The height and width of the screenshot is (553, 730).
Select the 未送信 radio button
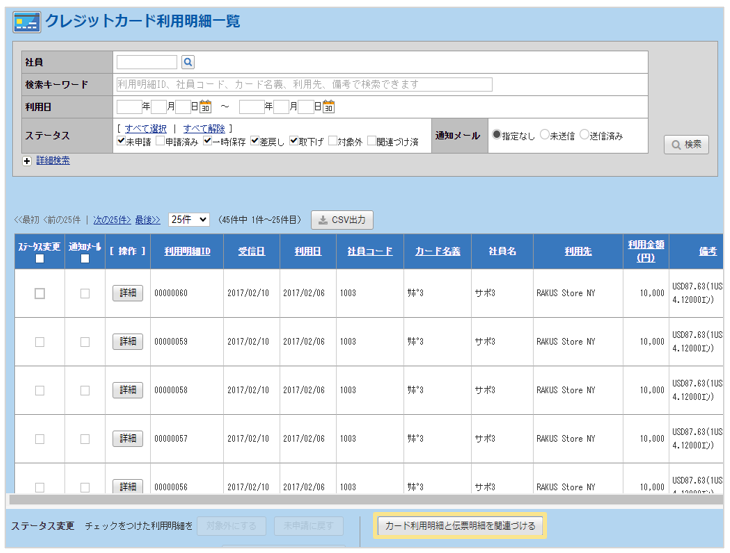(545, 134)
